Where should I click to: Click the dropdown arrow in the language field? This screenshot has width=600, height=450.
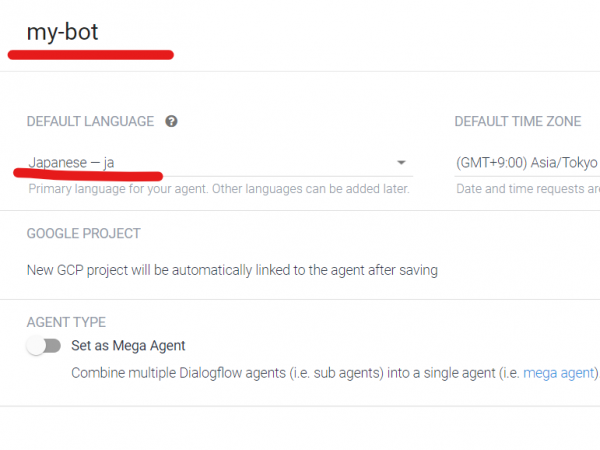[x=401, y=163]
